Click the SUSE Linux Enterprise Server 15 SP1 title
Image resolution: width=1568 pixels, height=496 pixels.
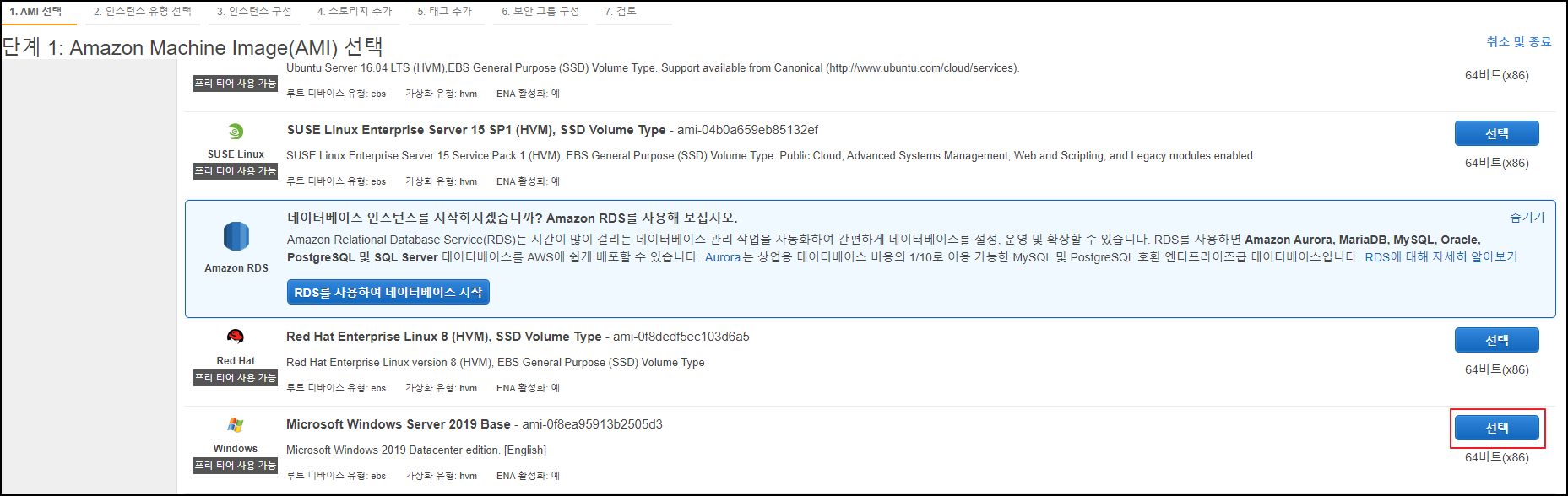coord(476,130)
